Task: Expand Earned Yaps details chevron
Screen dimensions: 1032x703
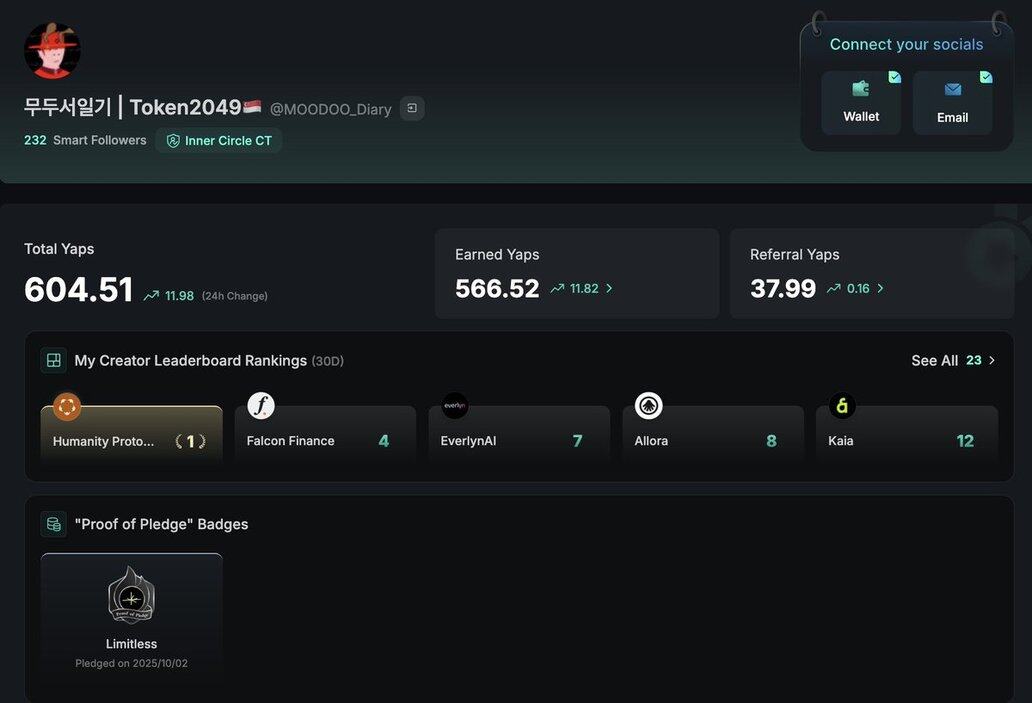Action: [609, 289]
